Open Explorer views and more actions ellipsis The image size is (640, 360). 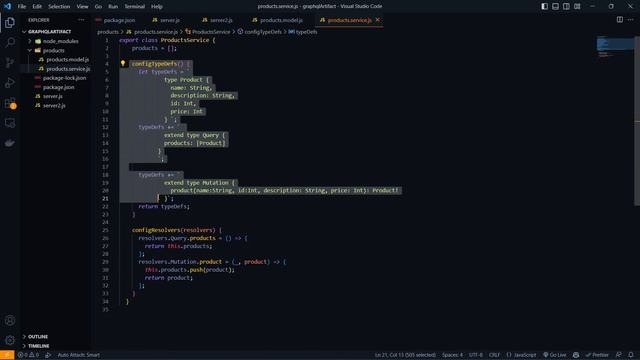(x=81, y=20)
